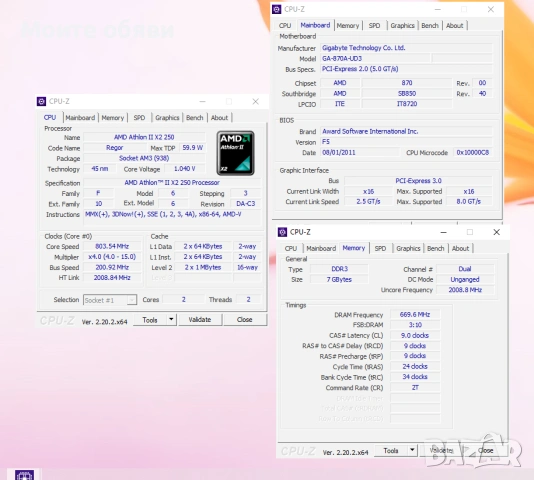Switch to the SPD tab in CPU window
The image size is (534, 480).
(x=139, y=118)
